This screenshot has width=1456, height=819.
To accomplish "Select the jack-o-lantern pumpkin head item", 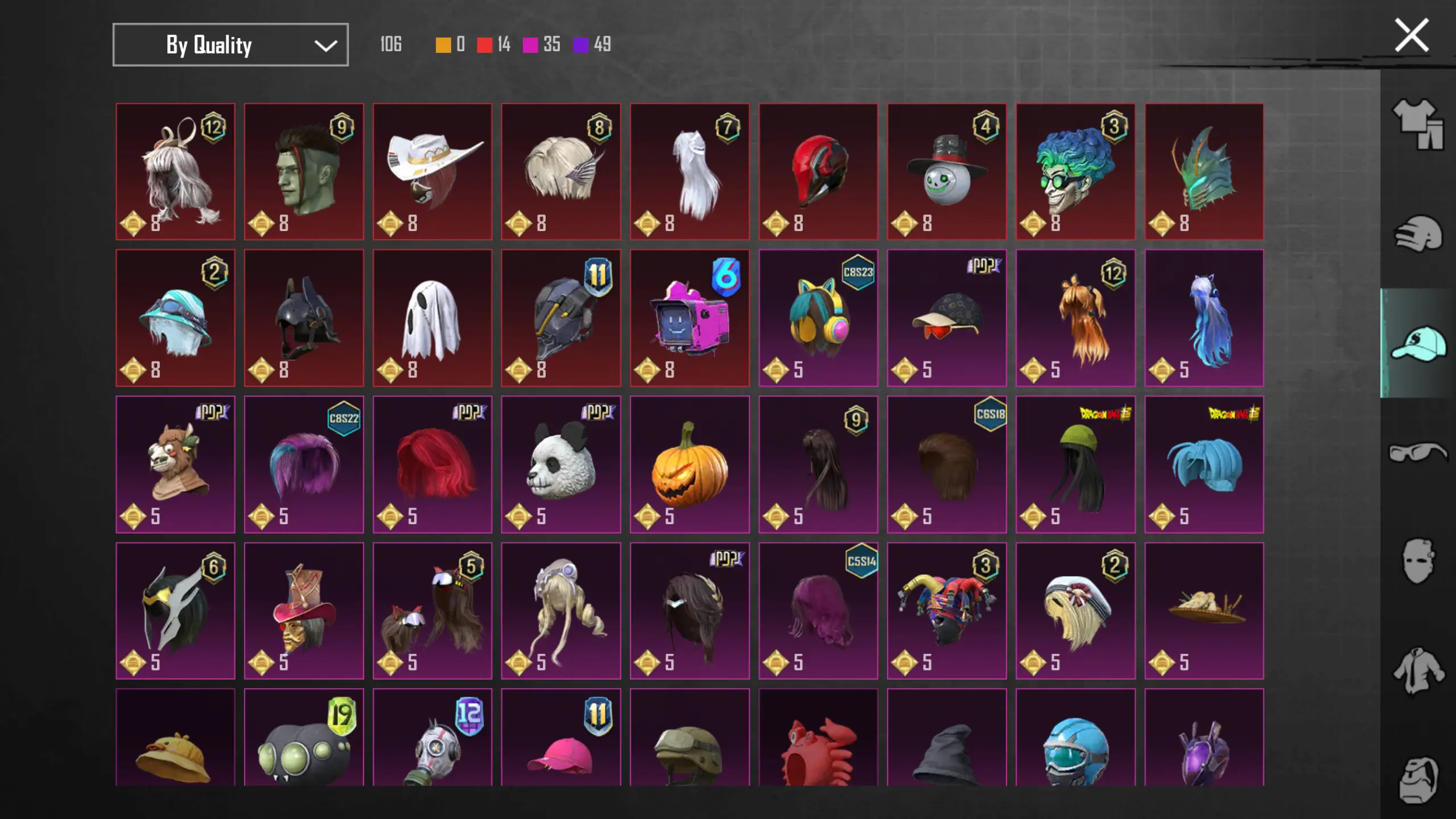I will 689,464.
